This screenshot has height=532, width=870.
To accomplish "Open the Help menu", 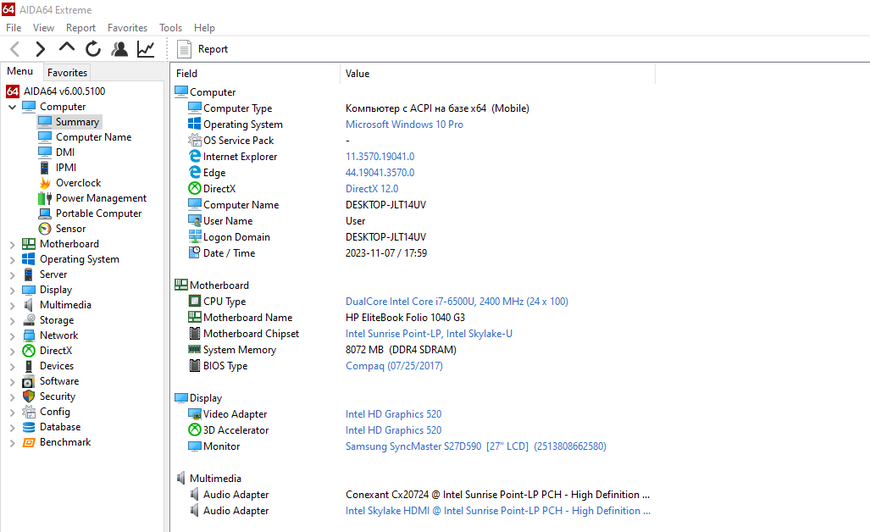I will pyautogui.click(x=204, y=28).
